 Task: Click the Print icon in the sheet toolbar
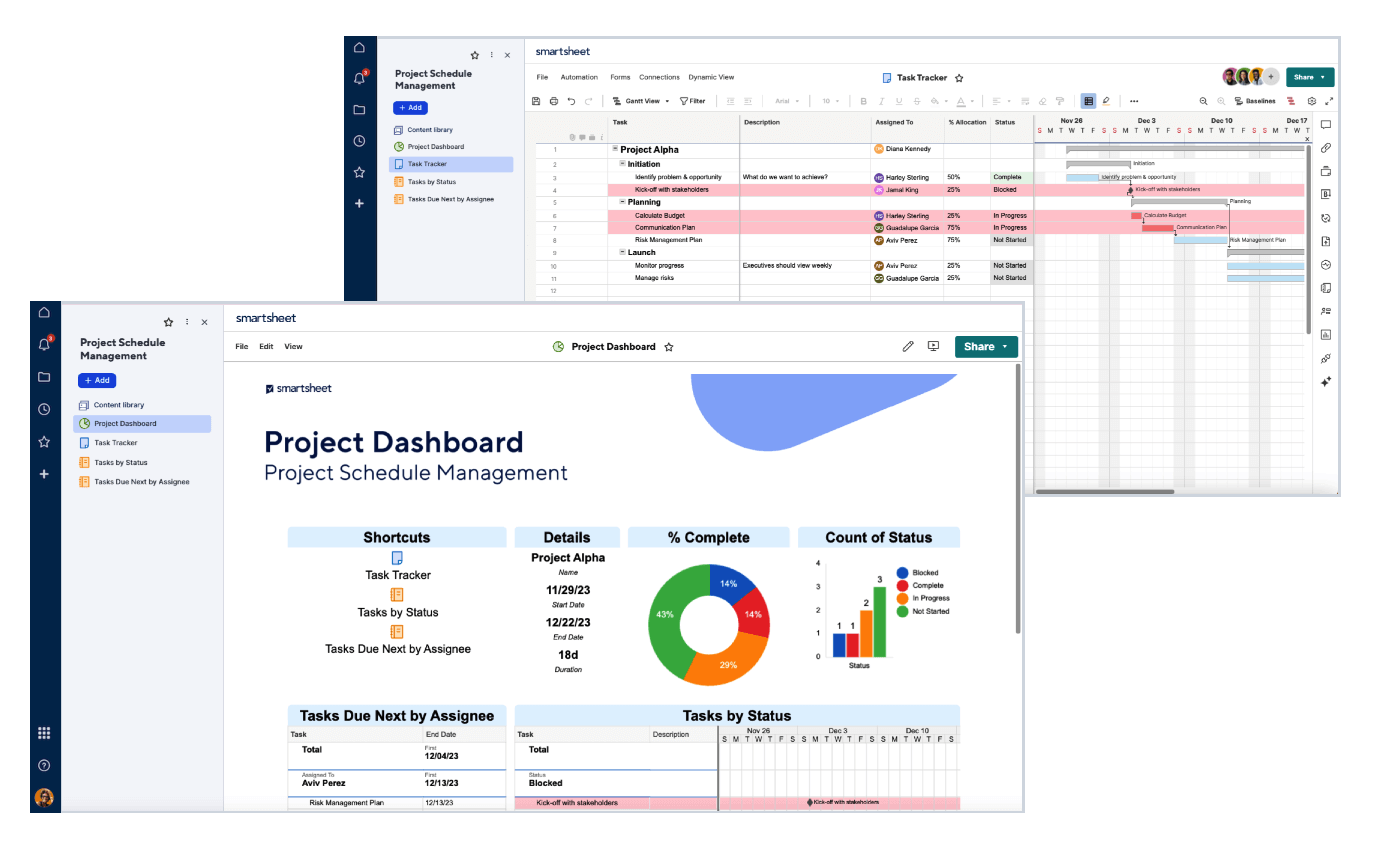pyautogui.click(x=554, y=101)
